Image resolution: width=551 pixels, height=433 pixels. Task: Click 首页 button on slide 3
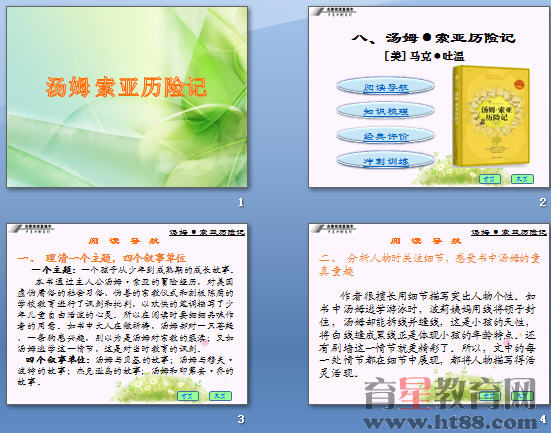tap(188, 396)
